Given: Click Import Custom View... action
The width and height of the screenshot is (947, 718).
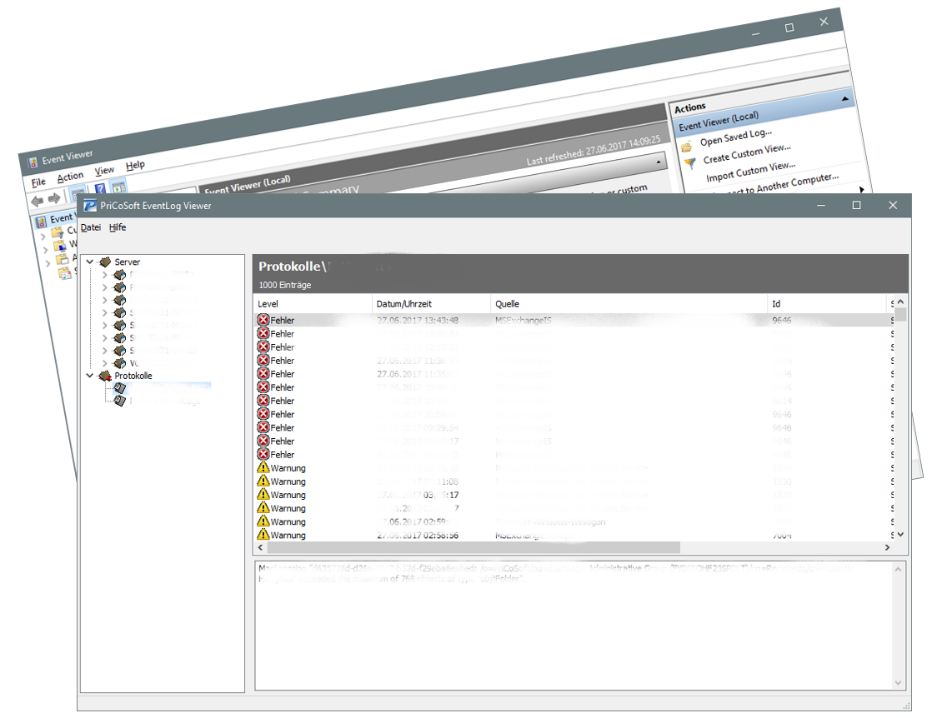Looking at the screenshot, I should coord(751,171).
